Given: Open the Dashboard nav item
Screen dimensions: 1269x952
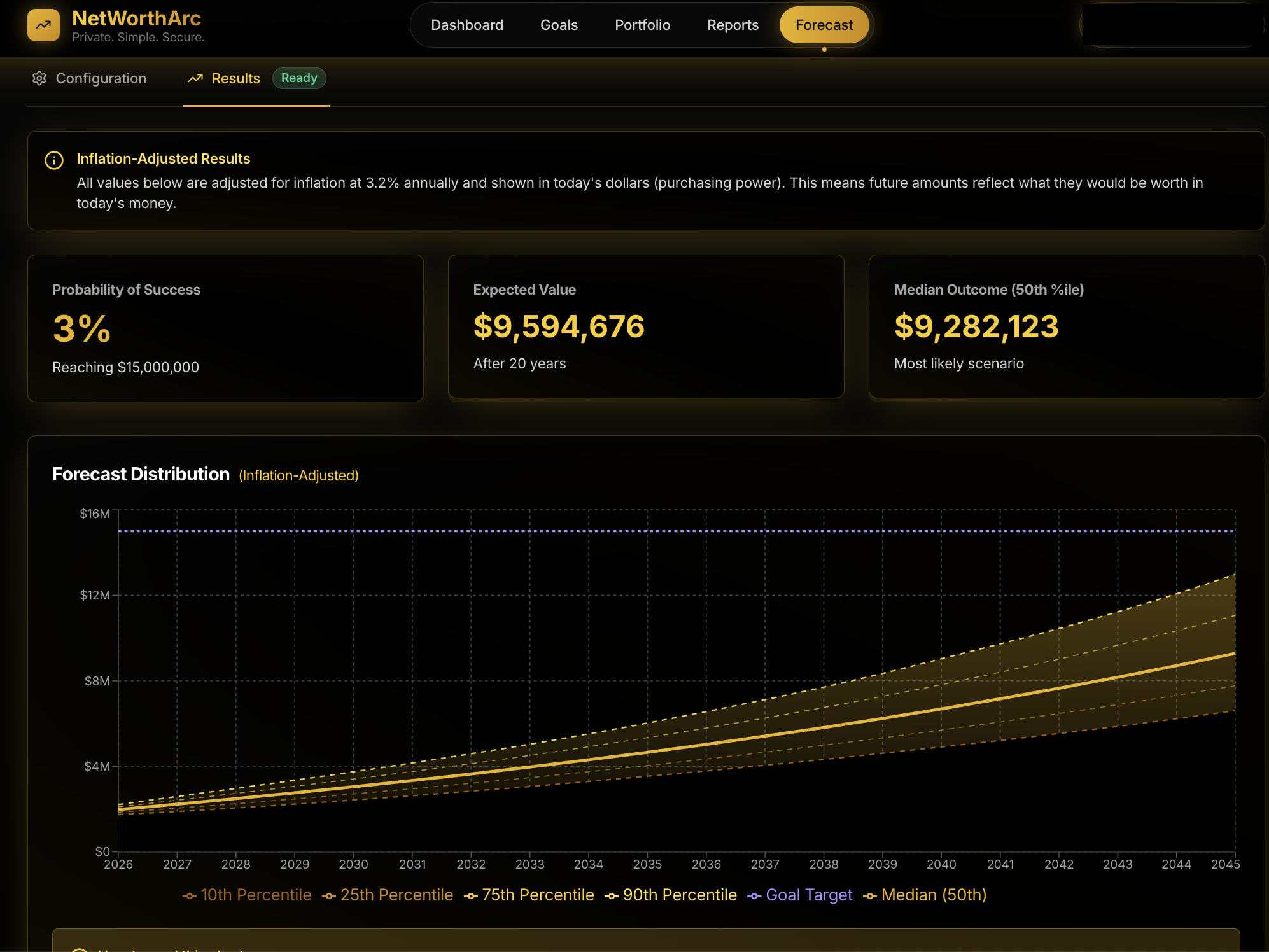Looking at the screenshot, I should (467, 25).
